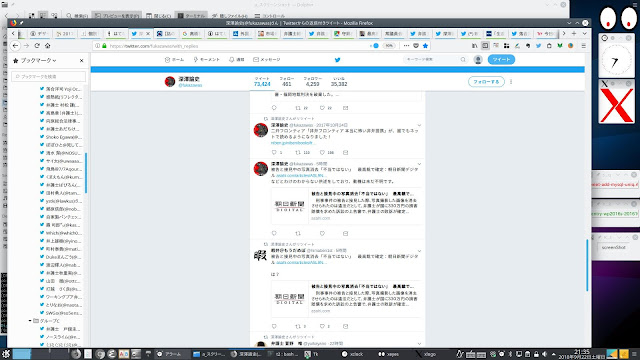Open chevron menu on 暇弁 tweet
The height and width of the screenshot is (360, 640).
[x=419, y=251]
